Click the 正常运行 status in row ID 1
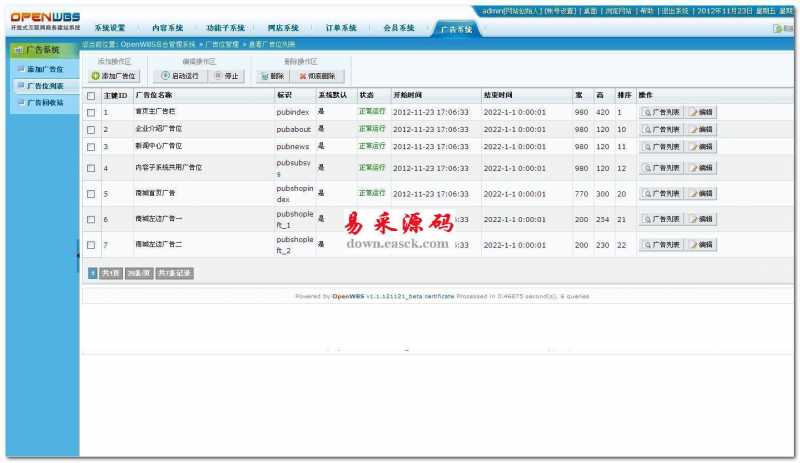This screenshot has width=800, height=463. tap(371, 111)
